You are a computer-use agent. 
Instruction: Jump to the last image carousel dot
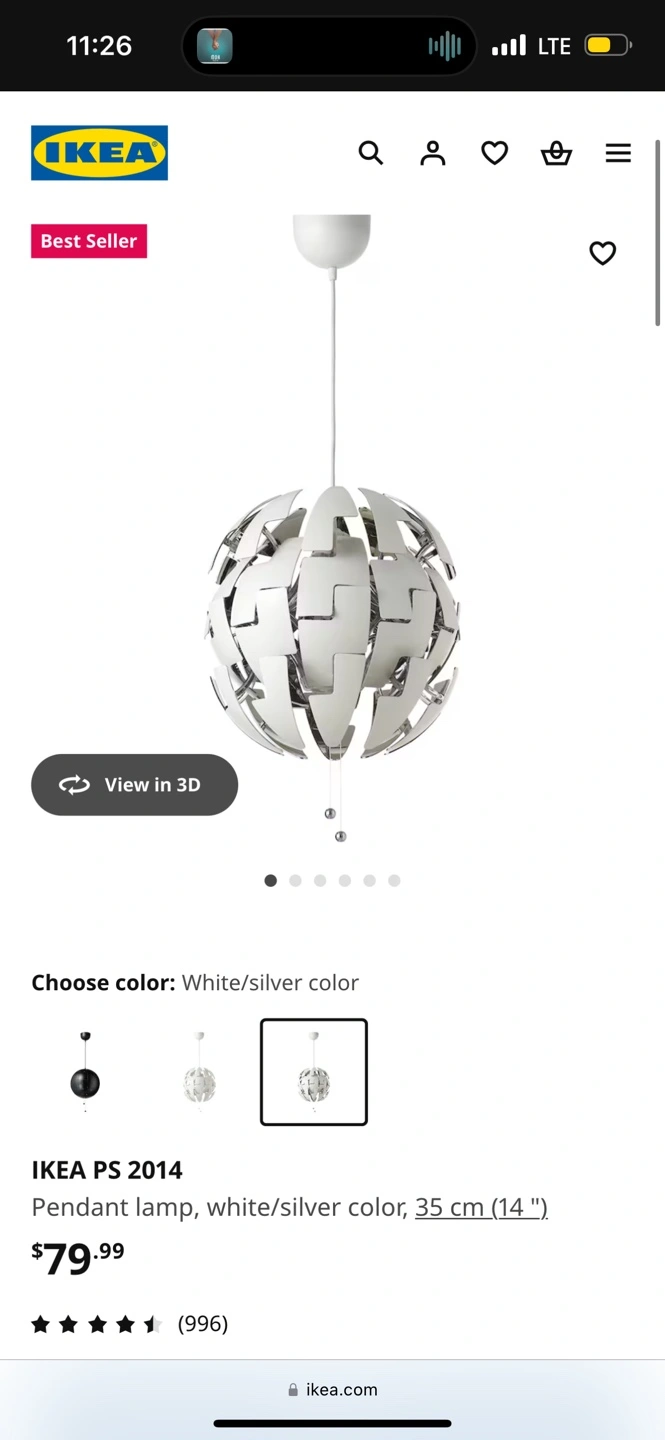tap(394, 881)
